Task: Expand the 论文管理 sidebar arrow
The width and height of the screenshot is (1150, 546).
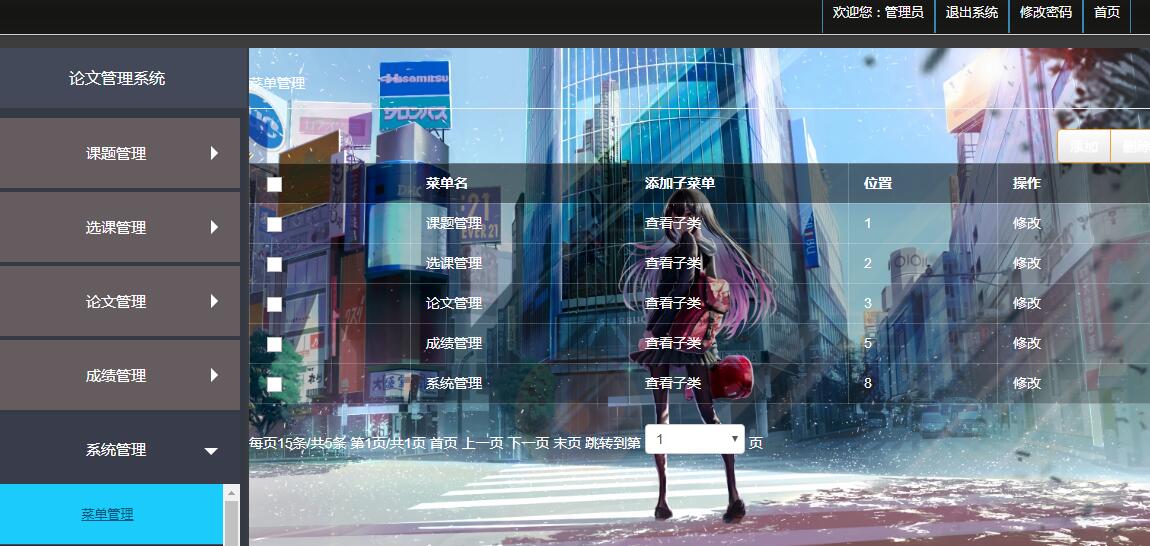Action: tap(214, 301)
